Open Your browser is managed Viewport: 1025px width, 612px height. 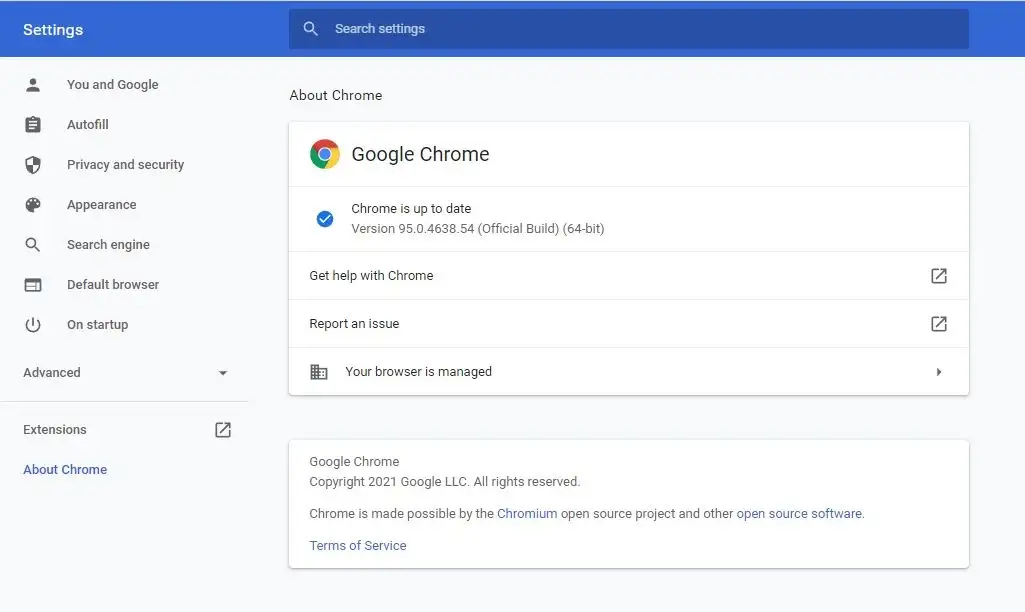628,371
